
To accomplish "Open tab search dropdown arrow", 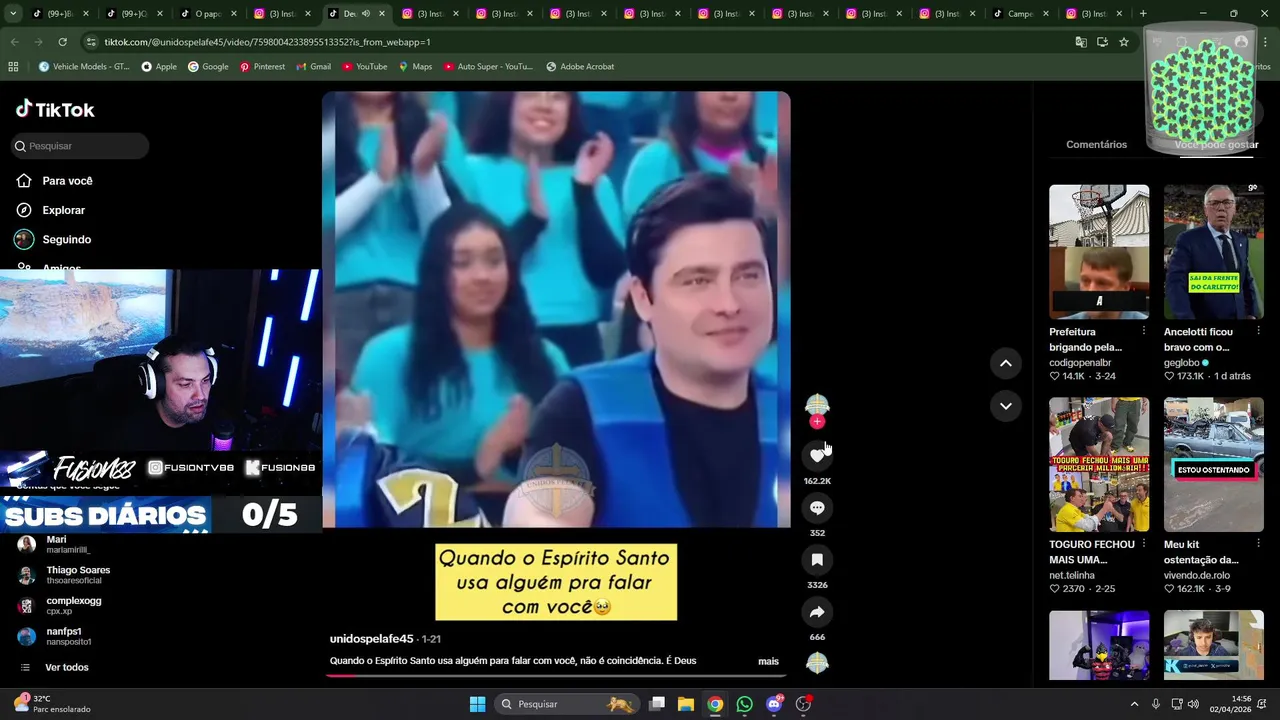I will tap(13, 14).
